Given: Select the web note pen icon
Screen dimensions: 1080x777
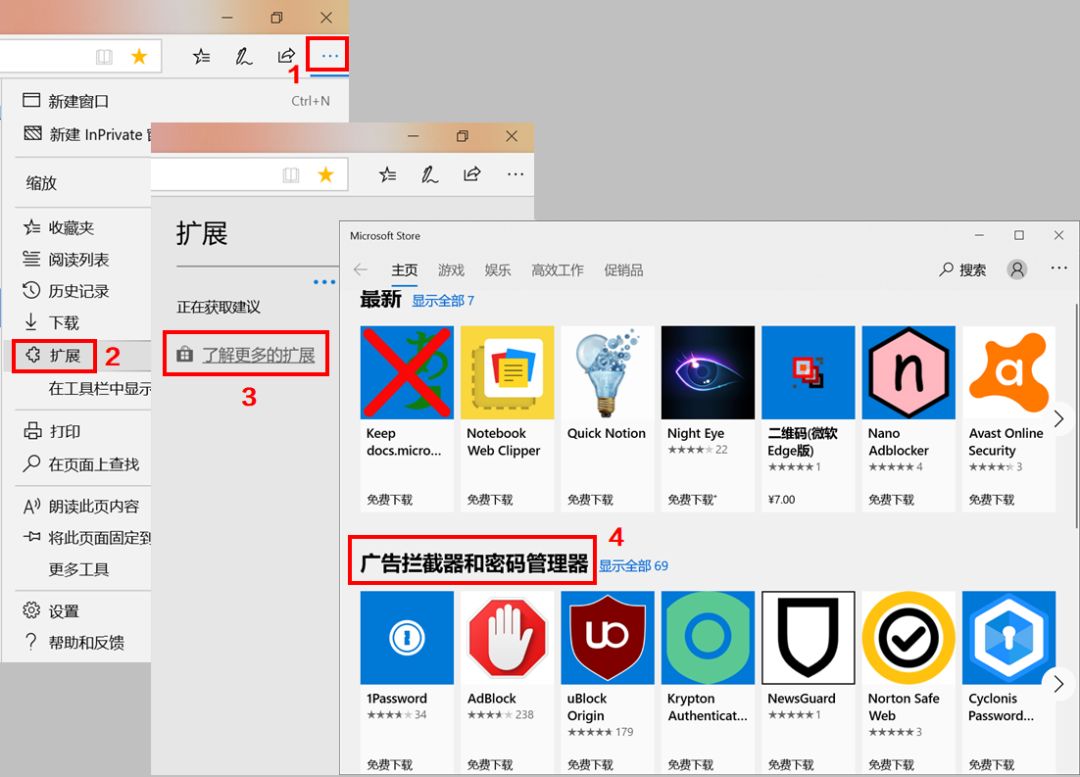Looking at the screenshot, I should point(243,56).
